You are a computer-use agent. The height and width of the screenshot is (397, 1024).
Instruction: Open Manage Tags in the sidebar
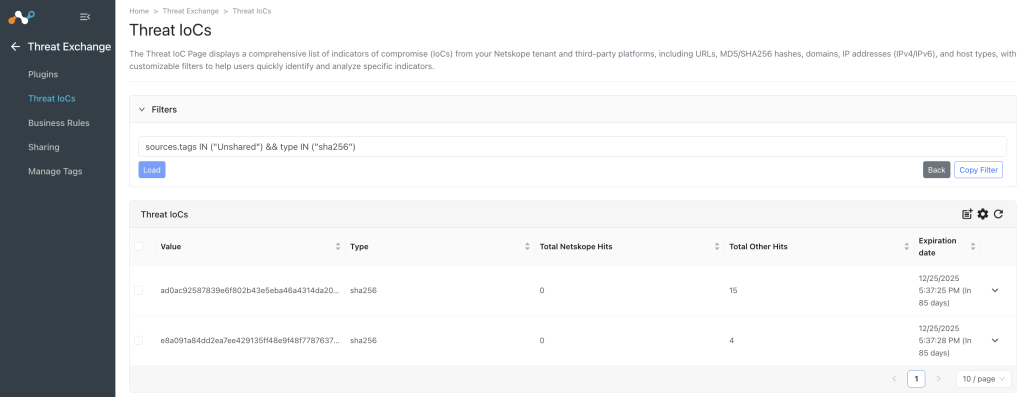(x=55, y=171)
